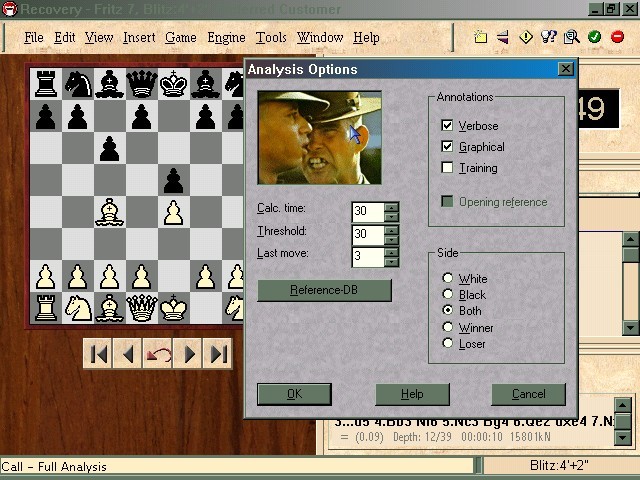The width and height of the screenshot is (640, 480).
Task: Select the Both side radio button
Action: pos(448,310)
